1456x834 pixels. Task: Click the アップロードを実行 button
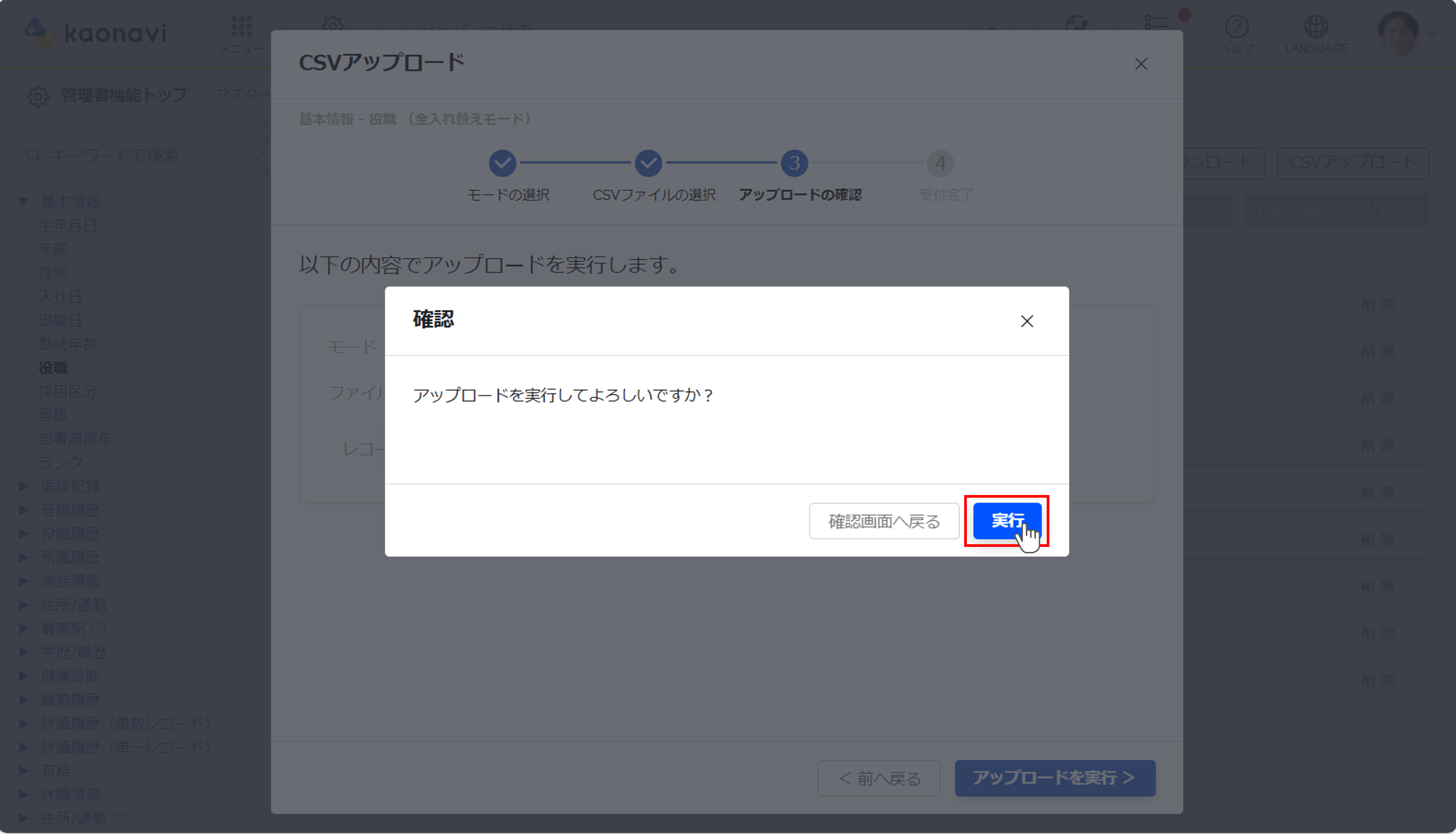click(1054, 778)
